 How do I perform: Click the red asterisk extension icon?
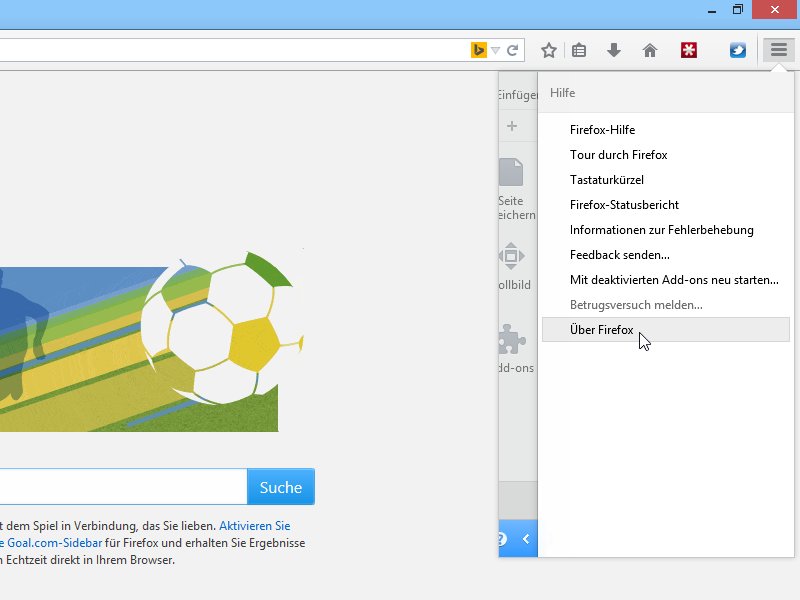click(689, 50)
